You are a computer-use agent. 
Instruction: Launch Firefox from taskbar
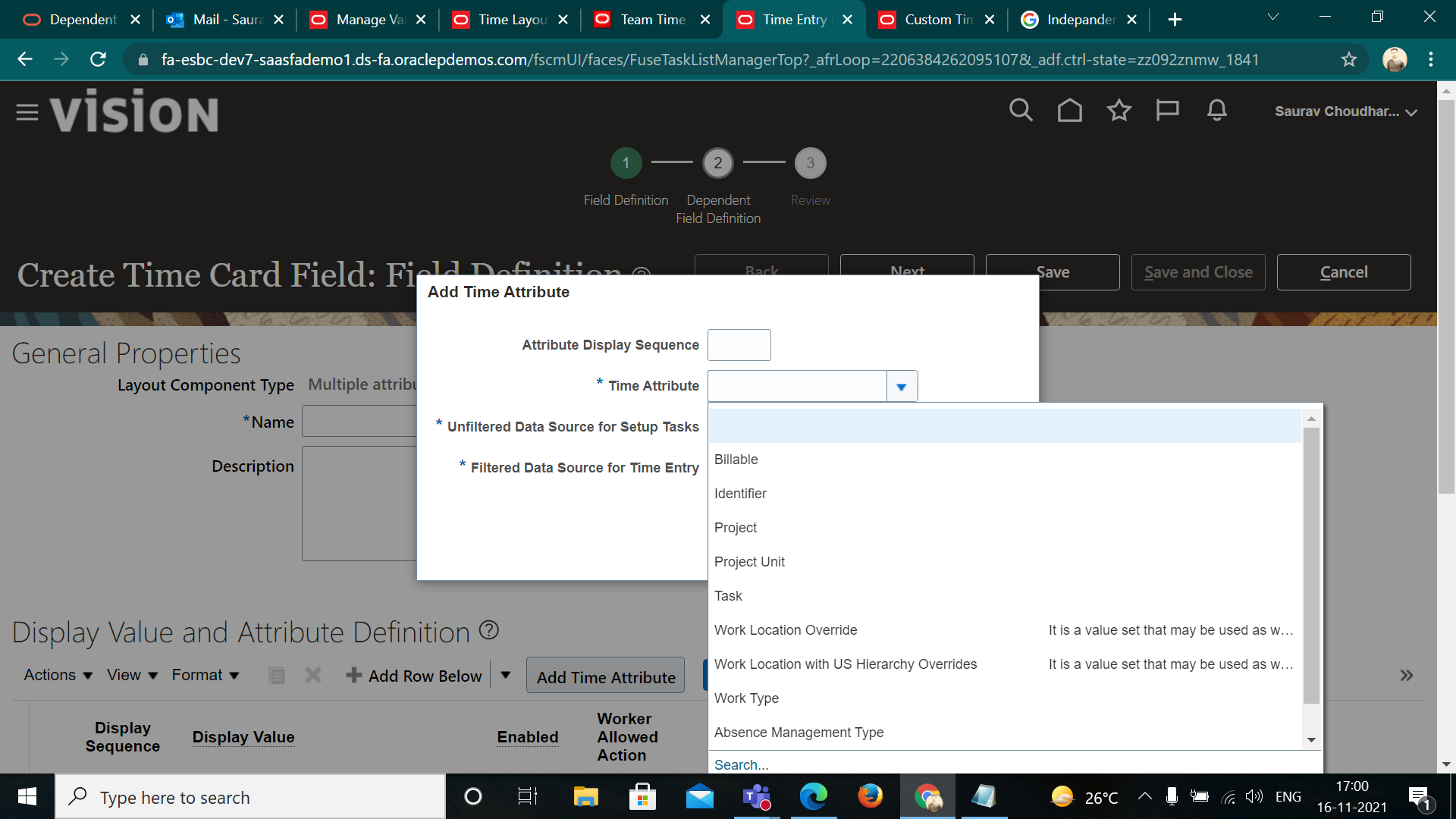(x=870, y=797)
